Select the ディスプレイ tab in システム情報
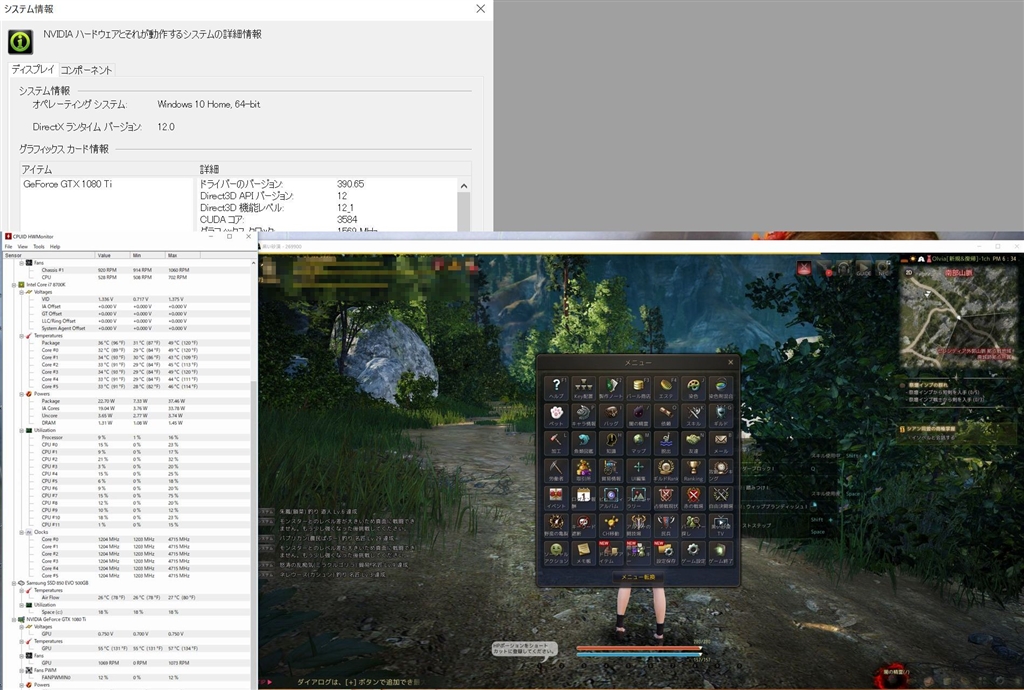The height and width of the screenshot is (690, 1024). coord(33,69)
